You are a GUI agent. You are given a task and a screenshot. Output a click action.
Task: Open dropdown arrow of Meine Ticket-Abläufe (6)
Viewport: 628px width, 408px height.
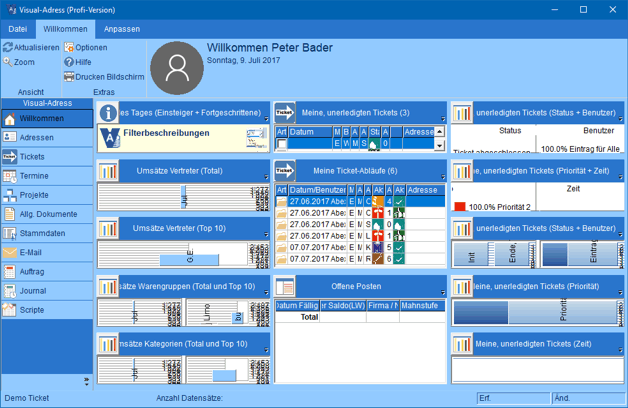coord(443,177)
